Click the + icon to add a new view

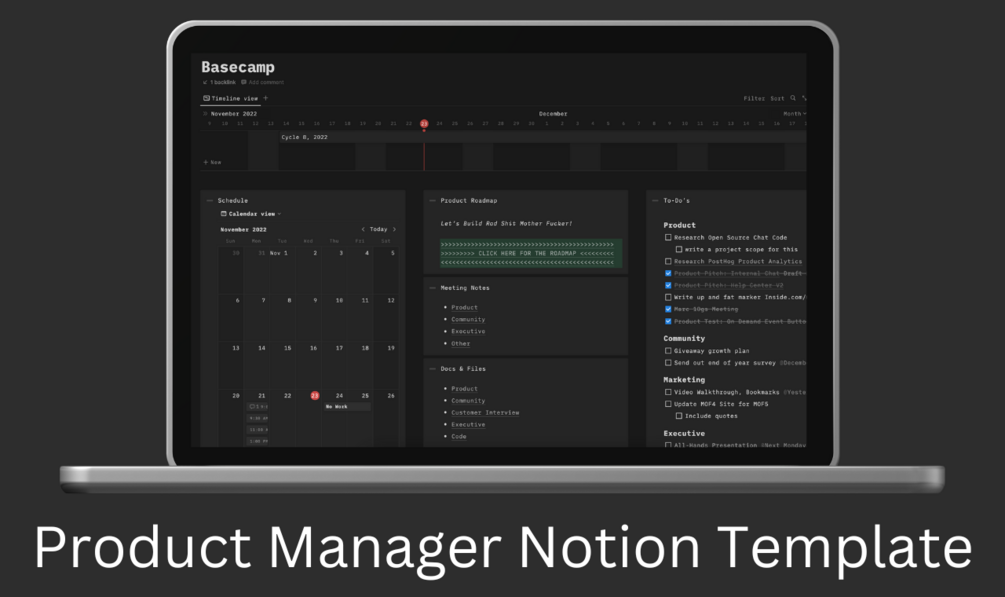pyautogui.click(x=265, y=98)
